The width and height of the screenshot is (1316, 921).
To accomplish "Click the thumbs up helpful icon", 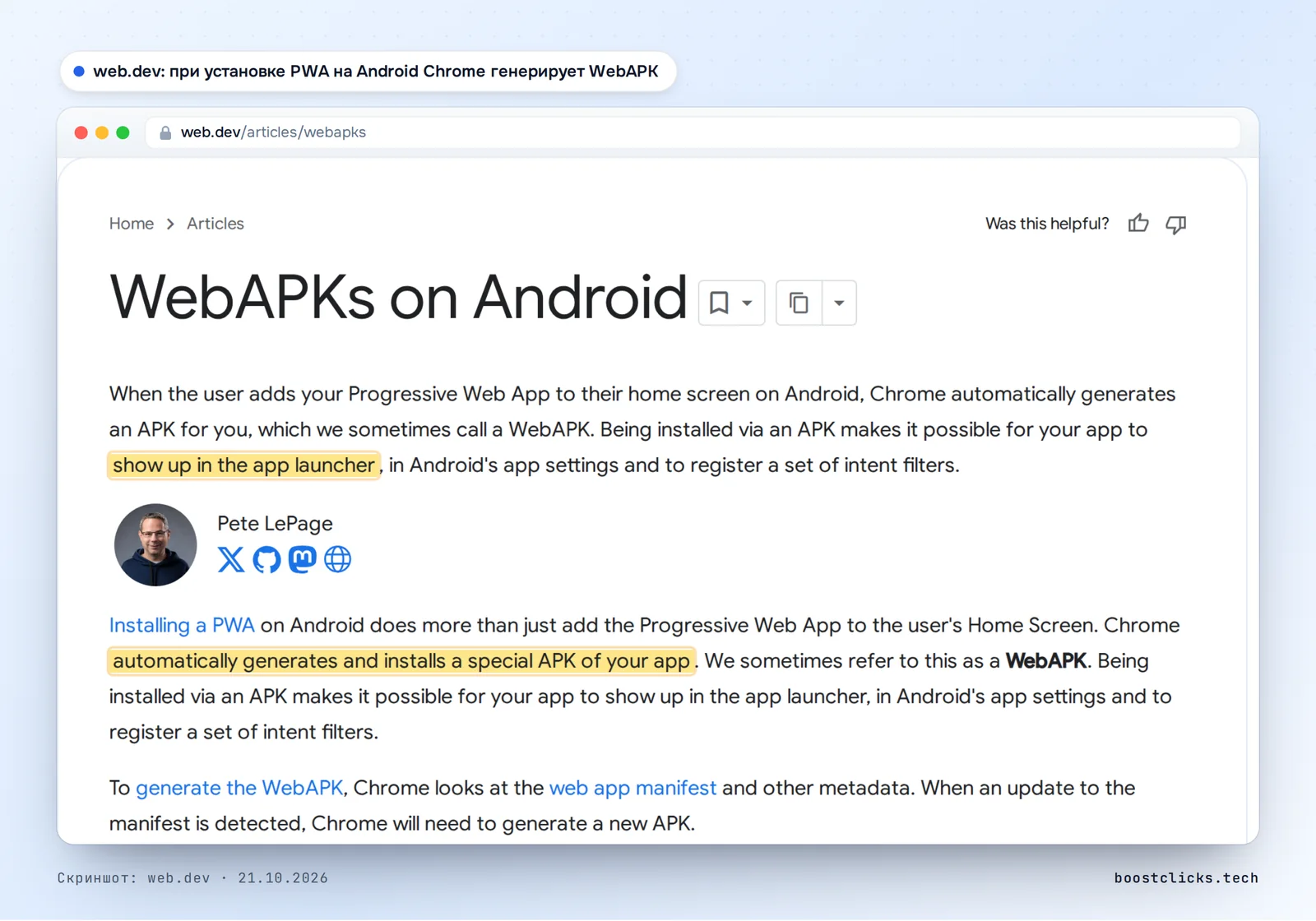I will [x=1138, y=223].
